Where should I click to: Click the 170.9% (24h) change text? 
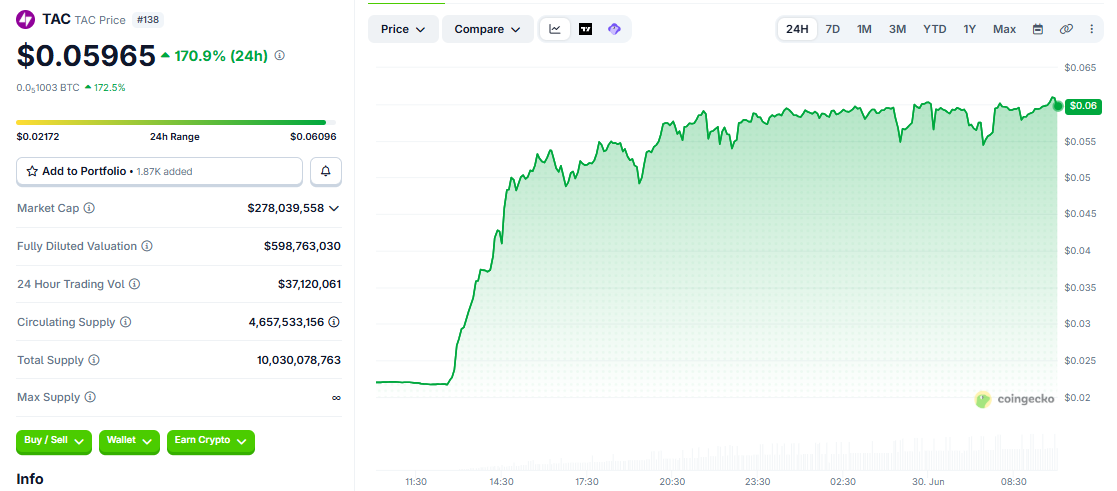[220, 55]
